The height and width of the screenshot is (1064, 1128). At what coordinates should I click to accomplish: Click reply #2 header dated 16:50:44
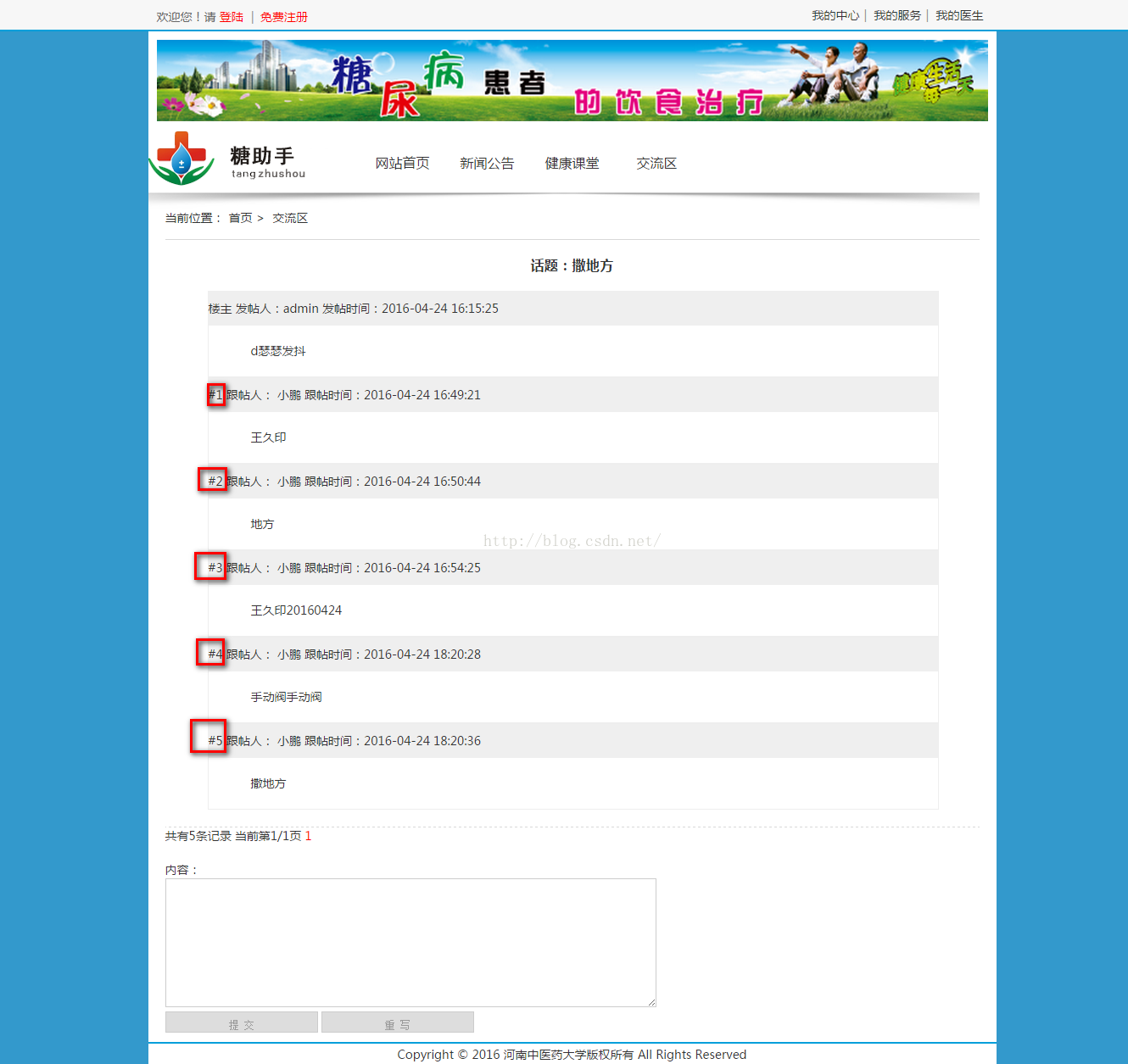tap(573, 482)
